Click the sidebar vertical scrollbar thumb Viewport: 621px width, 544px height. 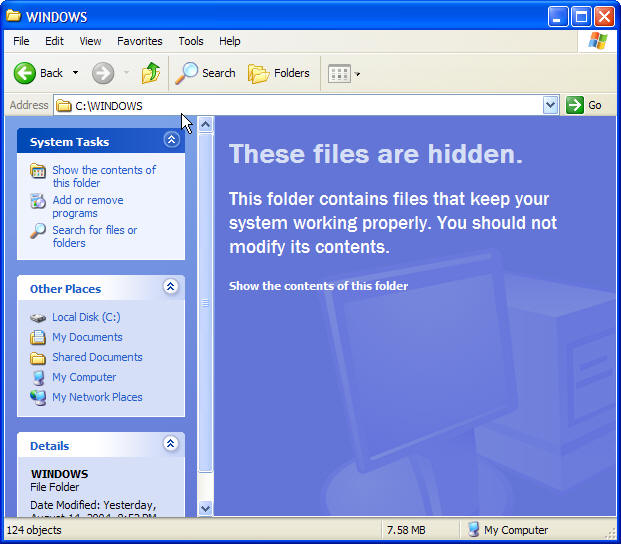coord(205,303)
